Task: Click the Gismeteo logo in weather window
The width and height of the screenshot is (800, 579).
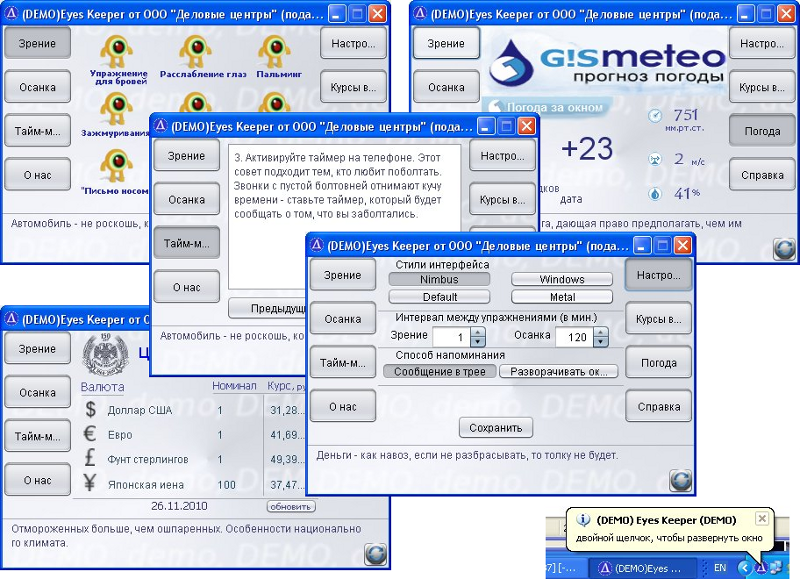Action: pyautogui.click(x=607, y=64)
